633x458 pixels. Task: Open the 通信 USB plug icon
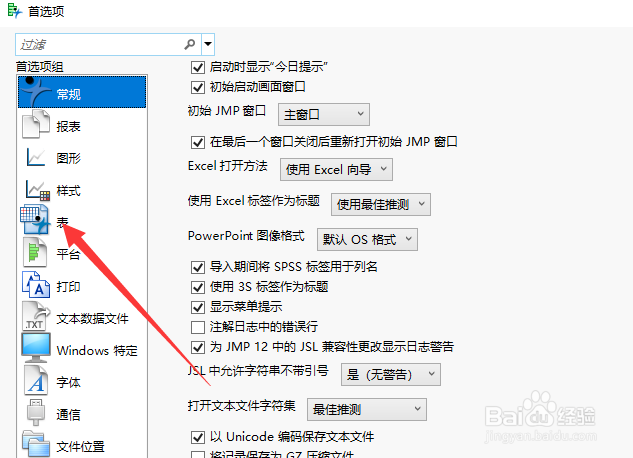tap(36, 412)
